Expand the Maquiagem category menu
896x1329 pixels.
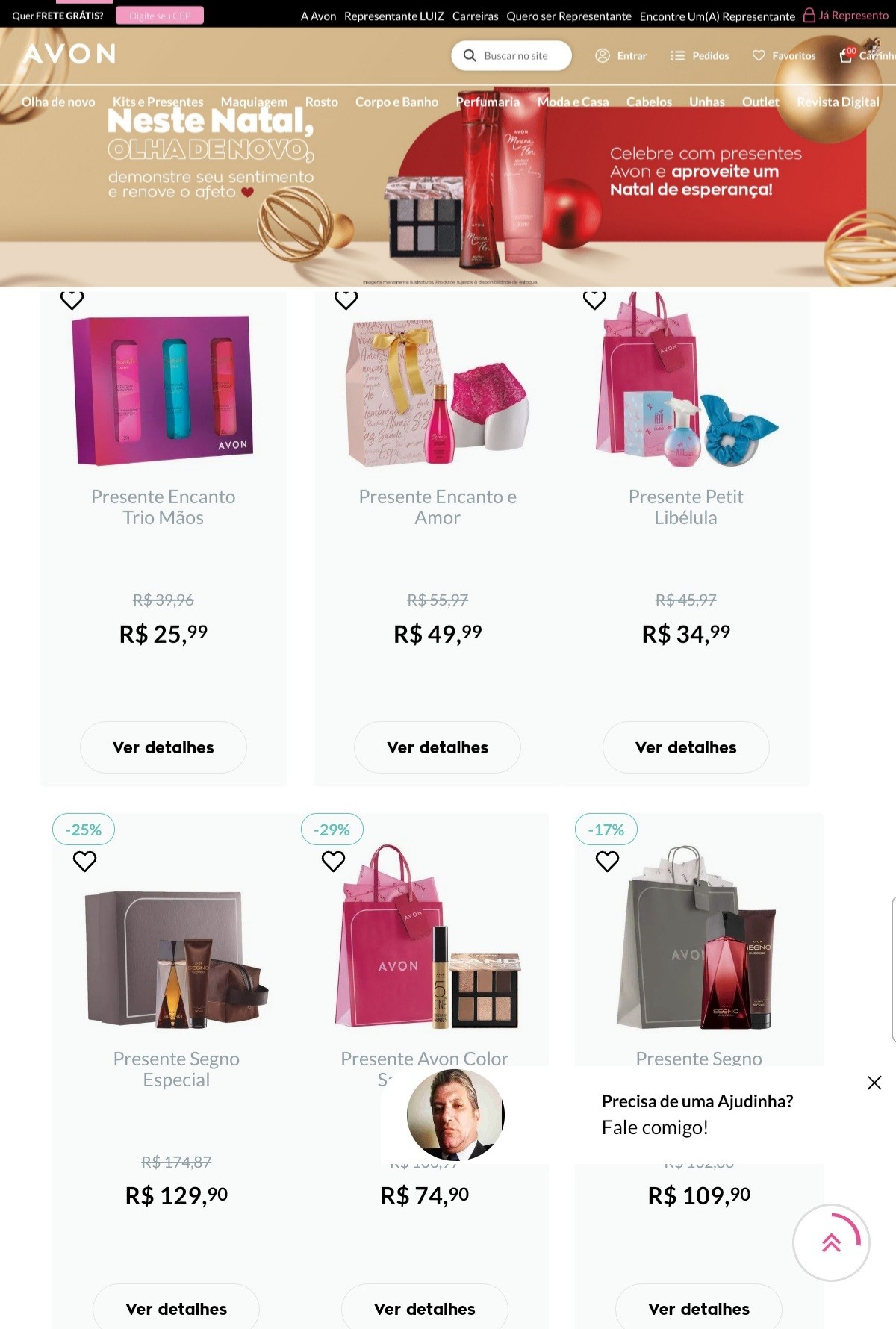coord(254,102)
